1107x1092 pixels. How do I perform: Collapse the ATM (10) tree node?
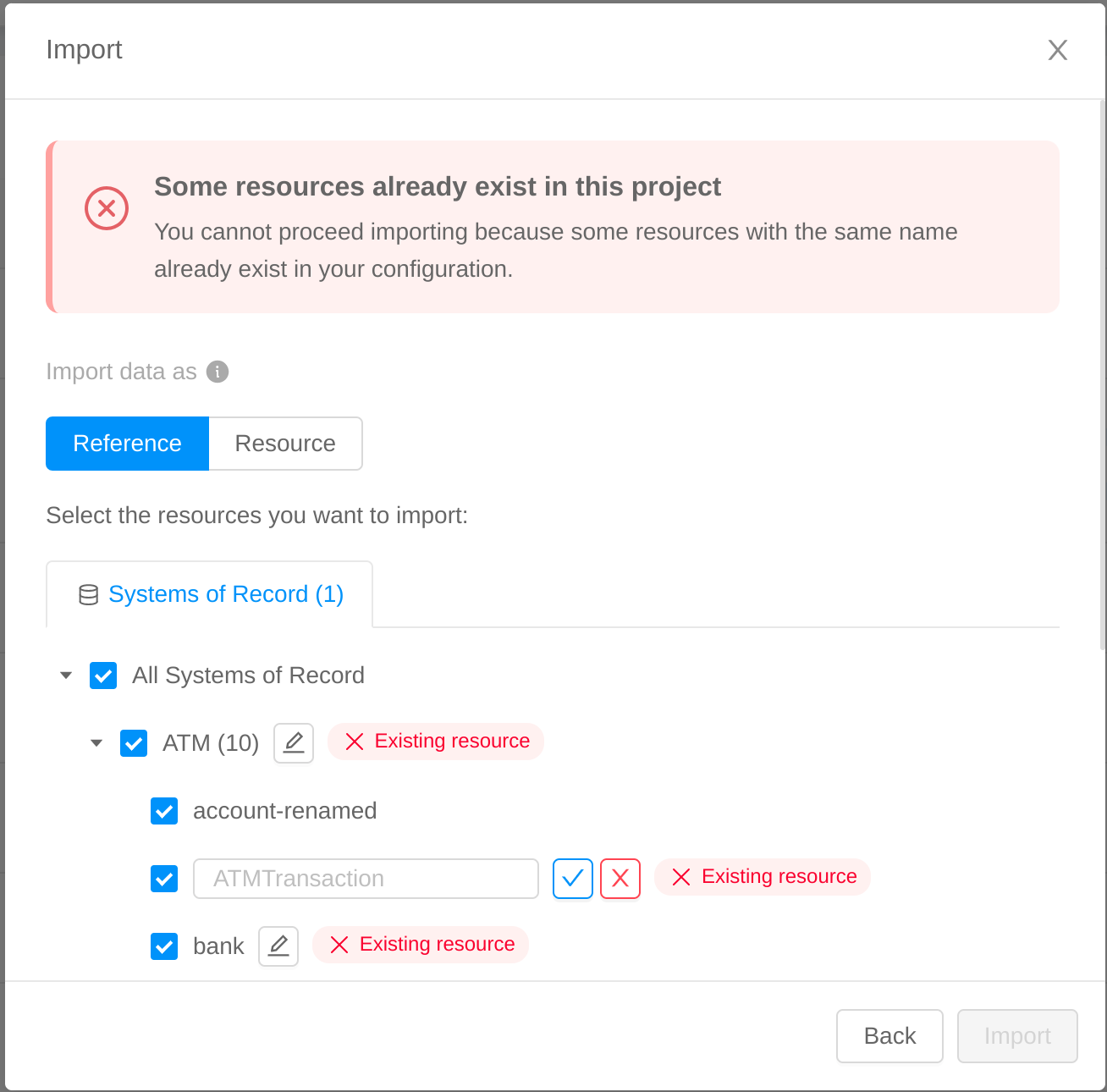pos(96,743)
